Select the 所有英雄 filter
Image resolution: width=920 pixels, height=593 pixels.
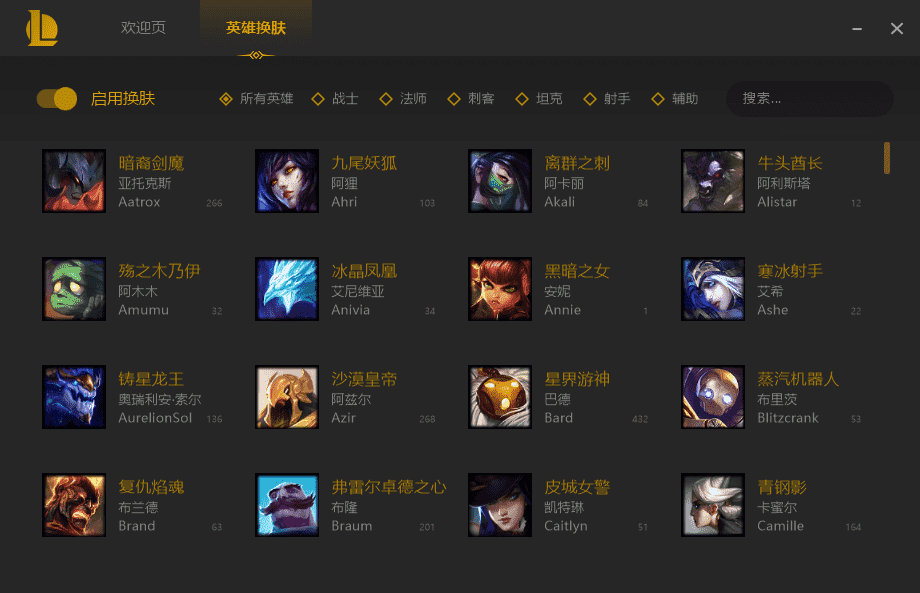[256, 99]
